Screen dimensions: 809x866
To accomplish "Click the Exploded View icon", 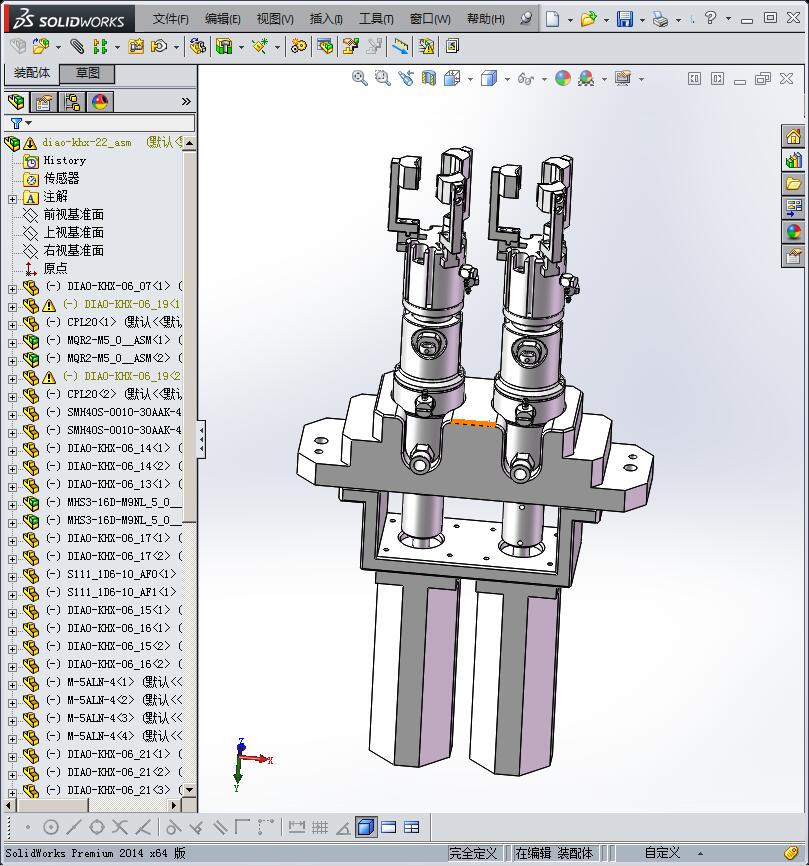I will (351, 46).
